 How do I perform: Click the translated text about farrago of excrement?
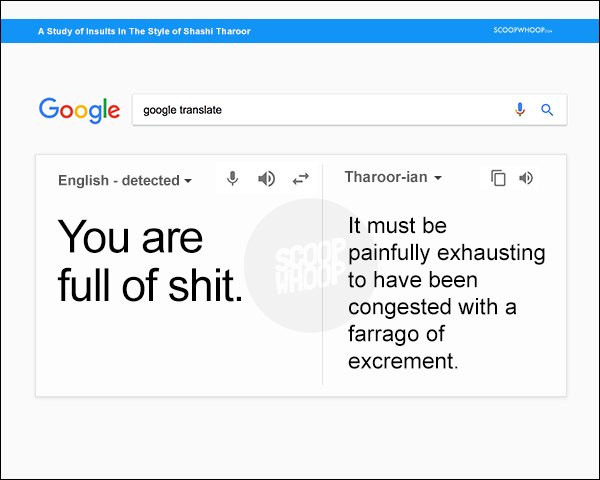pos(447,293)
